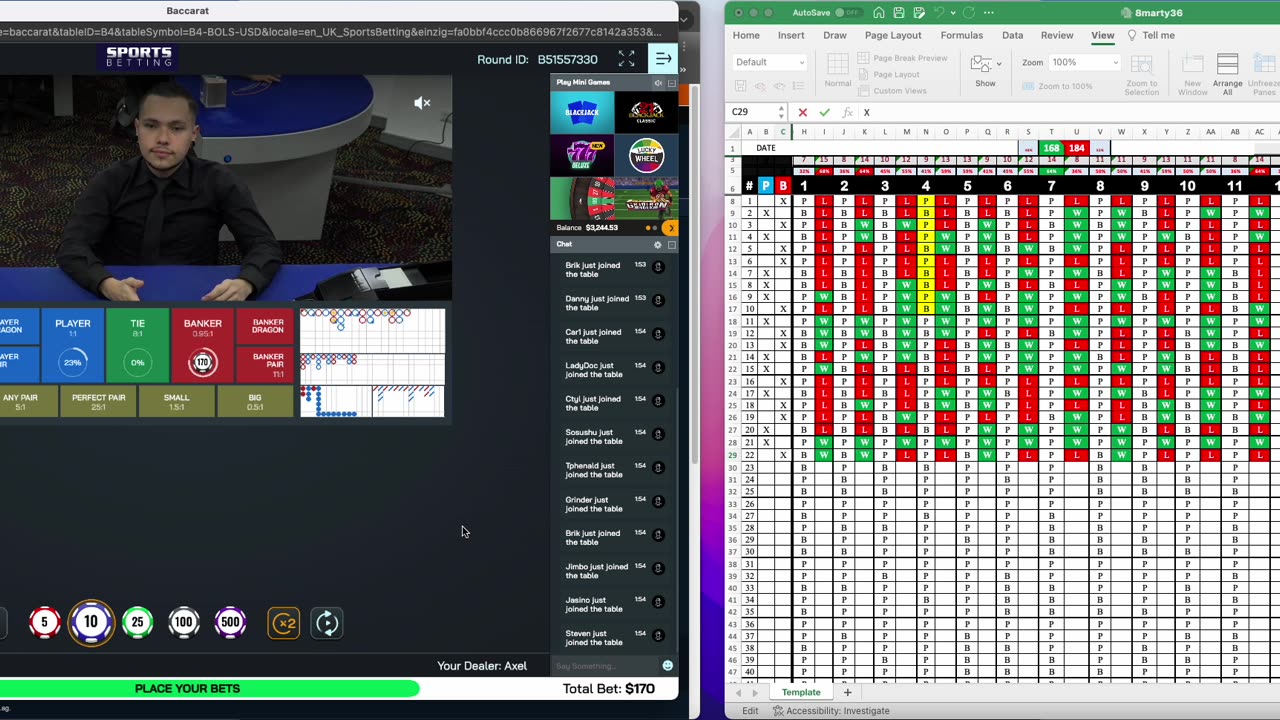Enter fullscreen mode in Baccarat window
1280x720 pixels.
(x=626, y=59)
